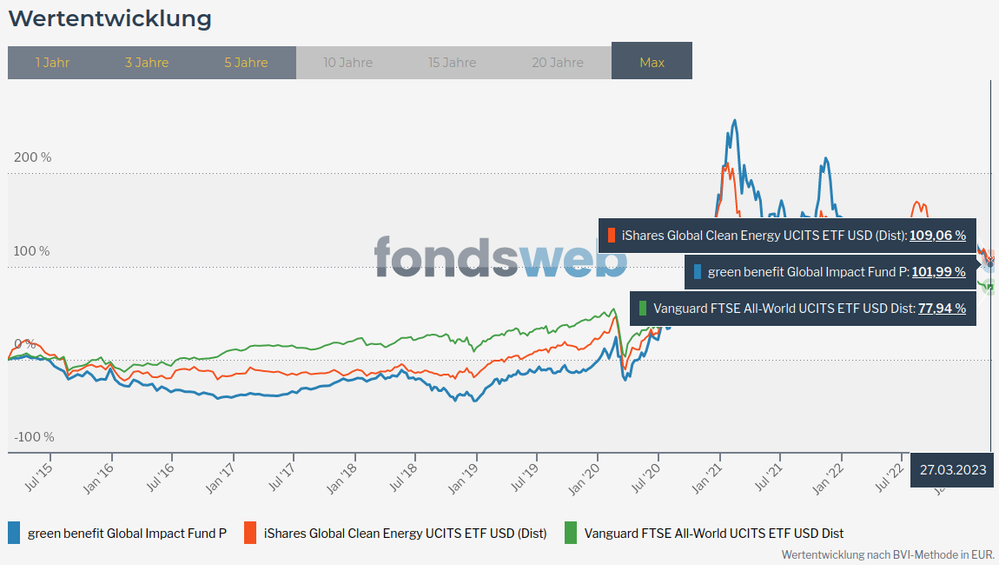Select the 1 Jahr time range
Viewport: 999px width, 565px height.
tap(52, 62)
